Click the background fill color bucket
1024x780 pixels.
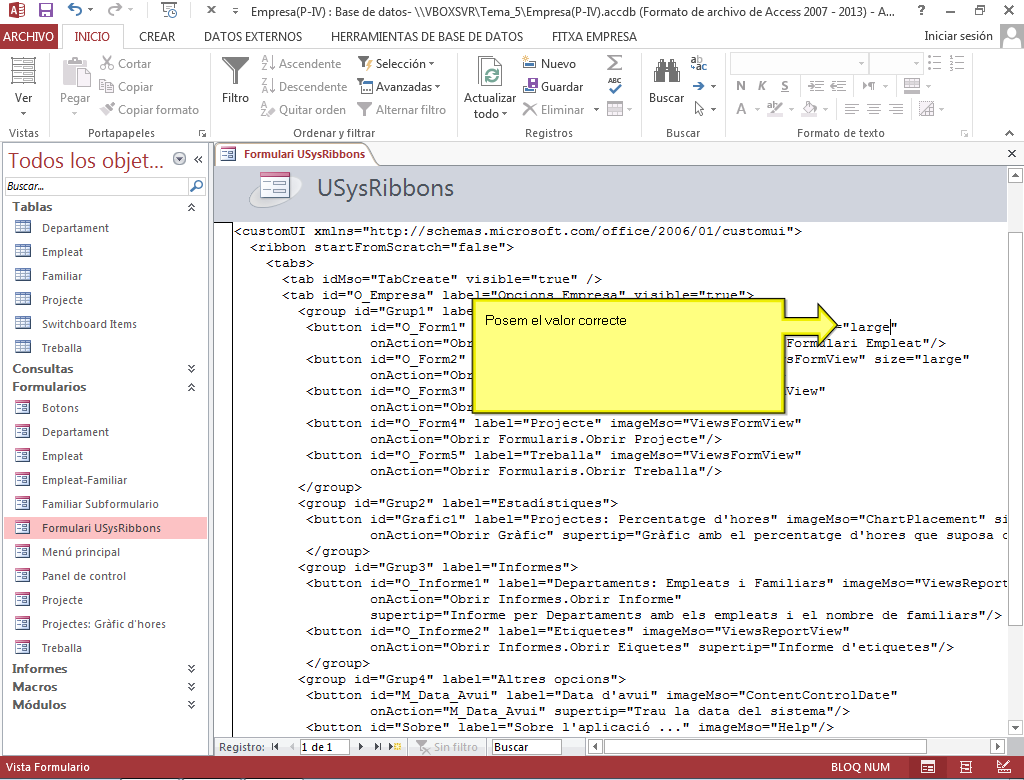pyautogui.click(x=810, y=109)
